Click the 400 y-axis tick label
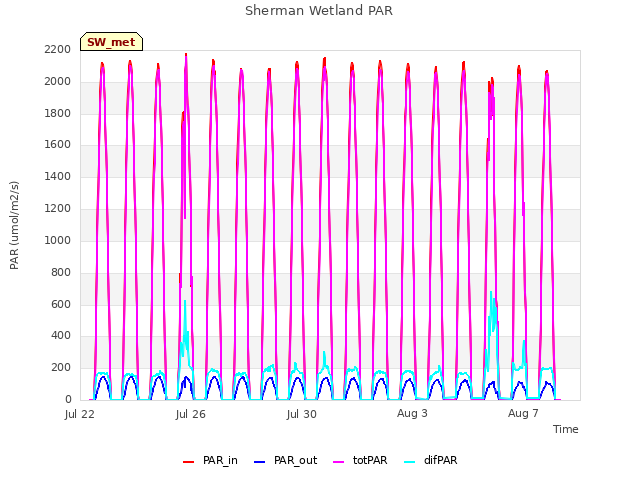The width and height of the screenshot is (640, 480). [61, 336]
